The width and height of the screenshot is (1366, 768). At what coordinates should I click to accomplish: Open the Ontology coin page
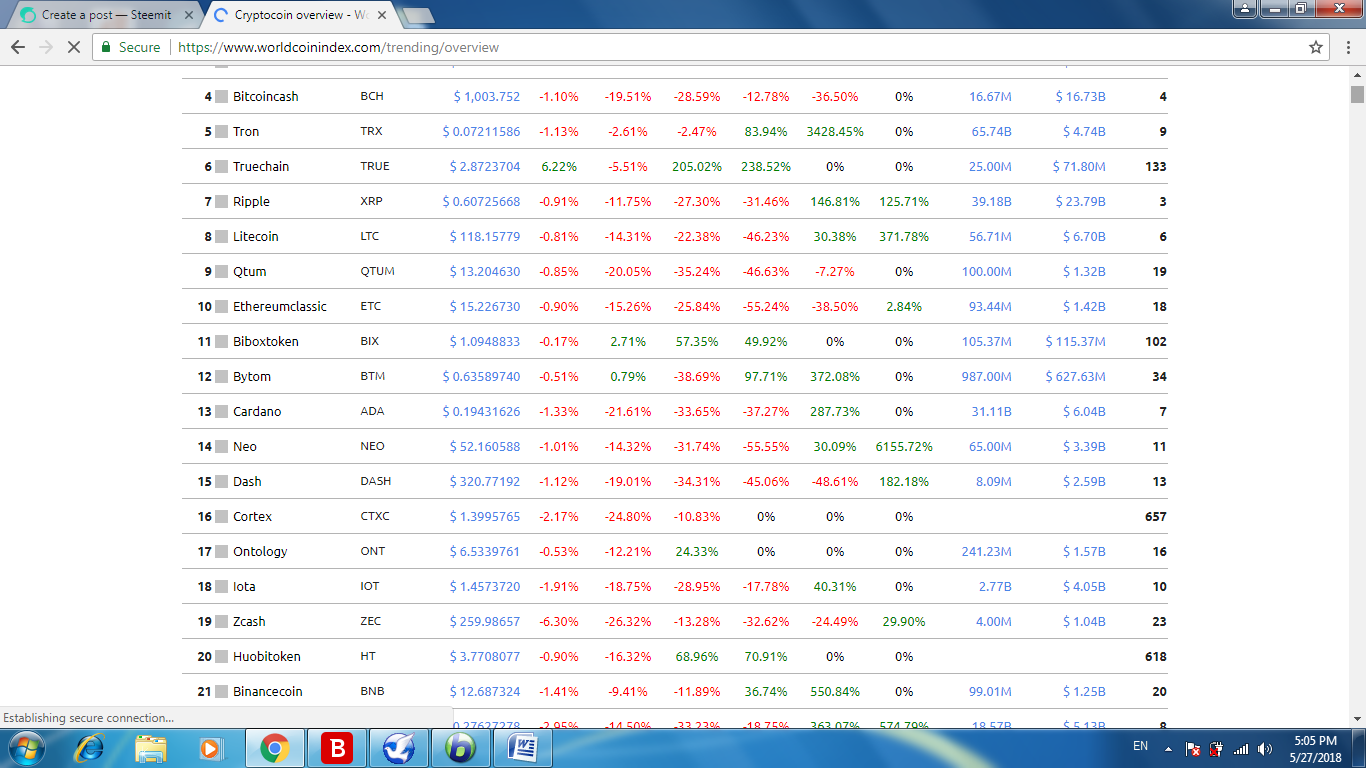[260, 552]
